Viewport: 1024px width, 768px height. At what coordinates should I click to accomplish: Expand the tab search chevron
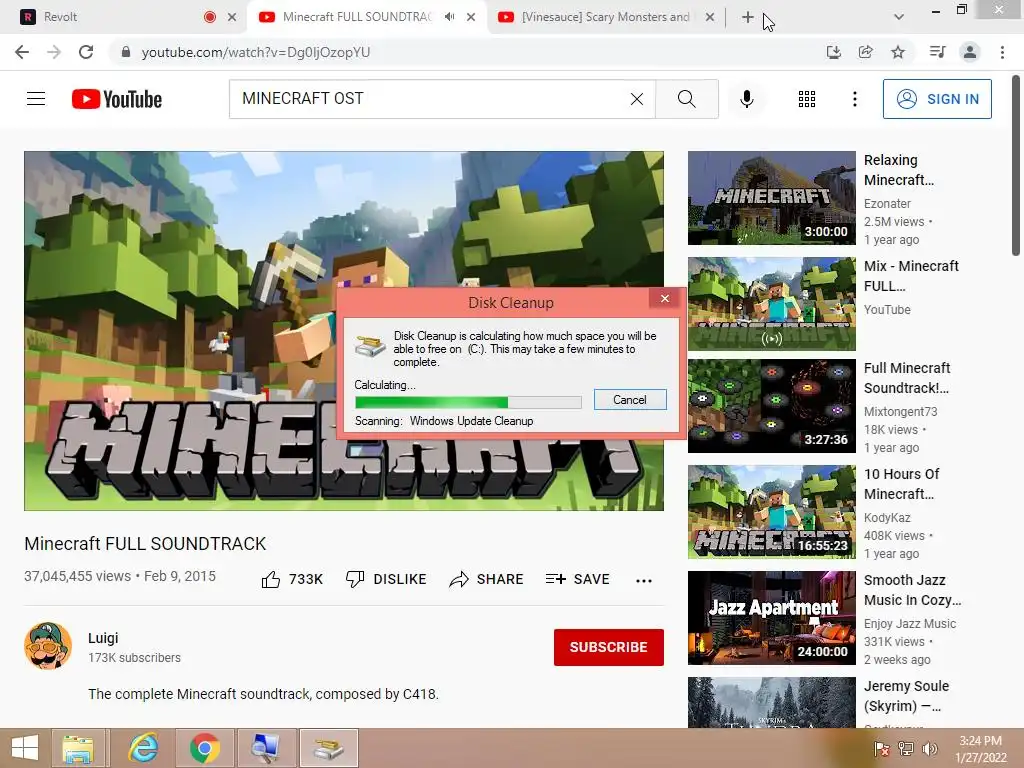pyautogui.click(x=899, y=17)
